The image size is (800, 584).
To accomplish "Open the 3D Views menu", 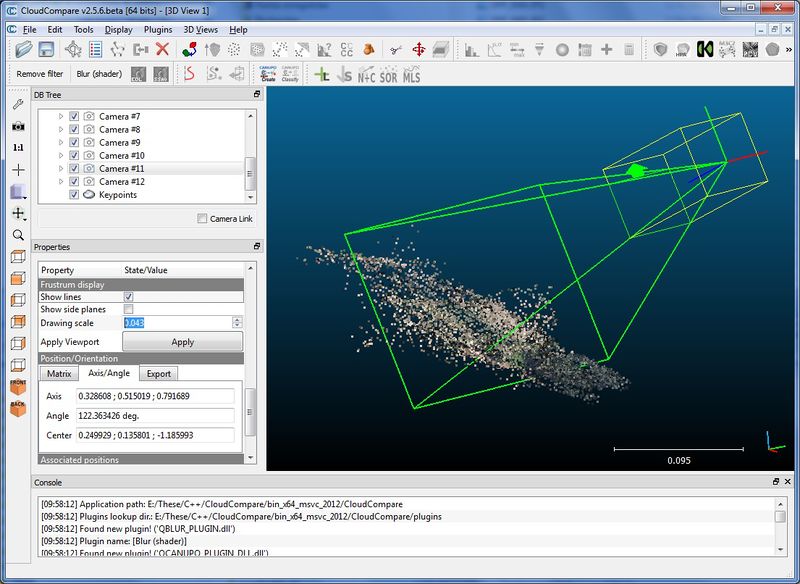I will point(201,30).
